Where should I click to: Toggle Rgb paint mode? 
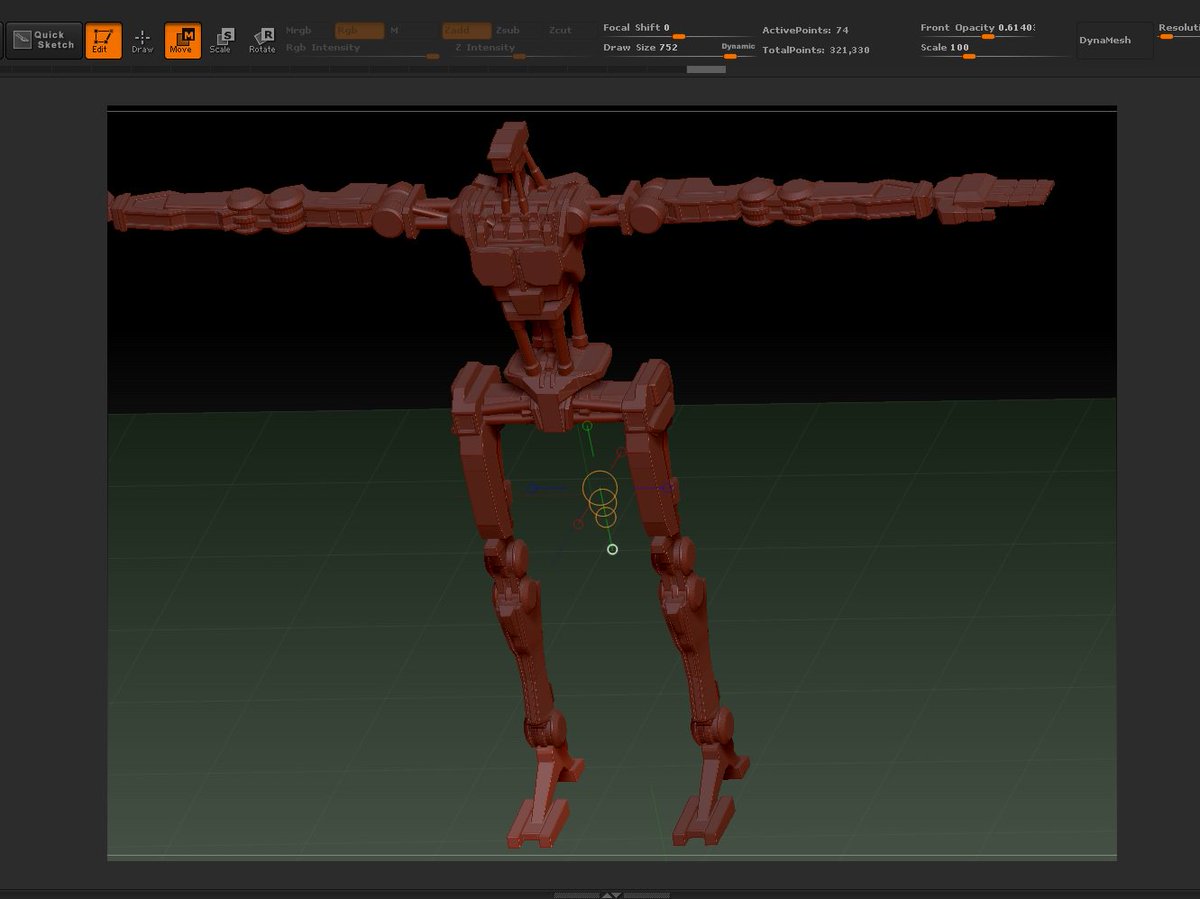pos(359,31)
